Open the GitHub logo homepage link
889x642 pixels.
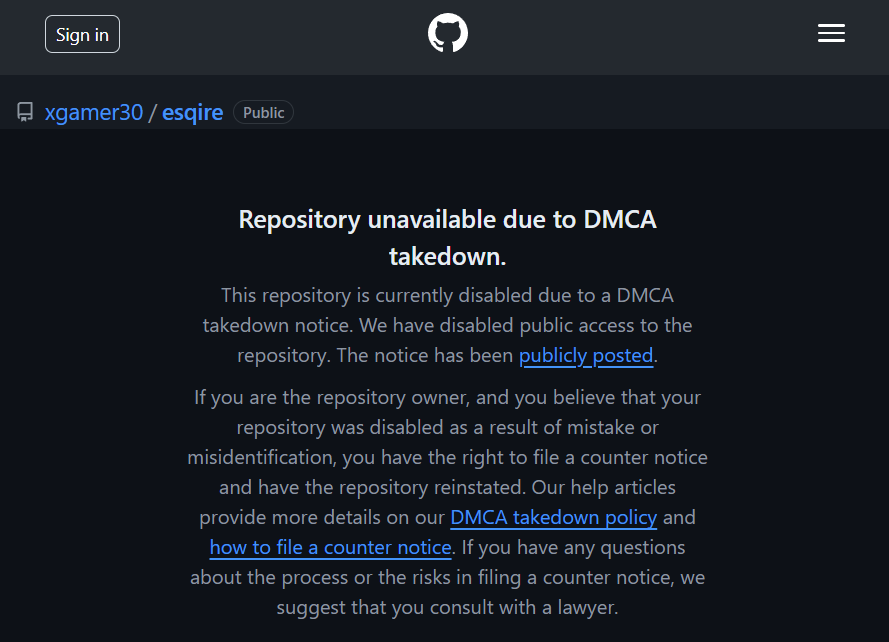click(447, 33)
